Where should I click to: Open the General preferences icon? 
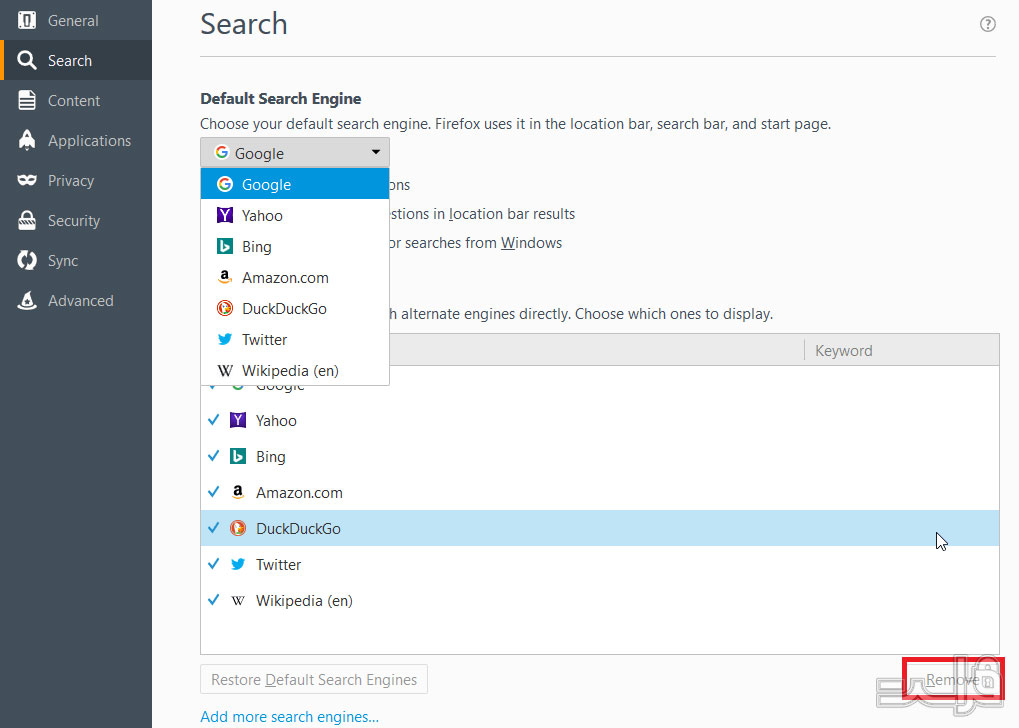(27, 20)
